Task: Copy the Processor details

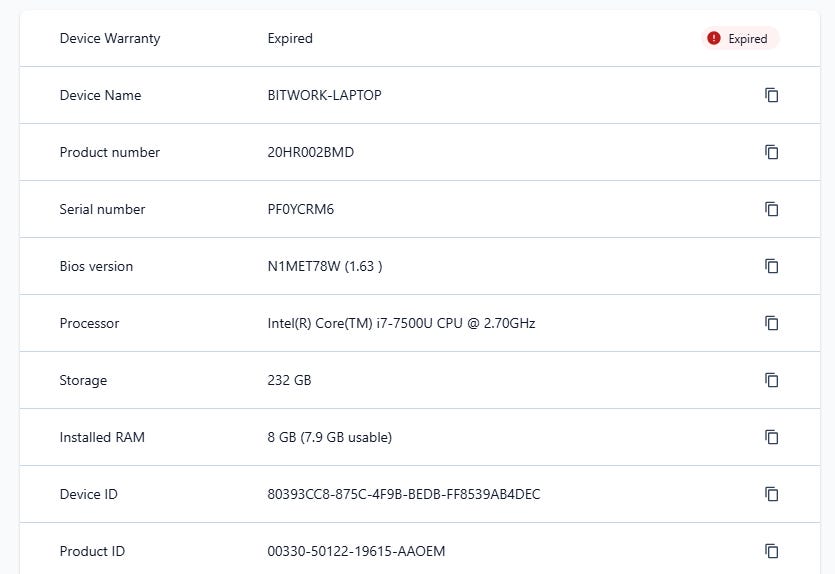Action: point(771,323)
